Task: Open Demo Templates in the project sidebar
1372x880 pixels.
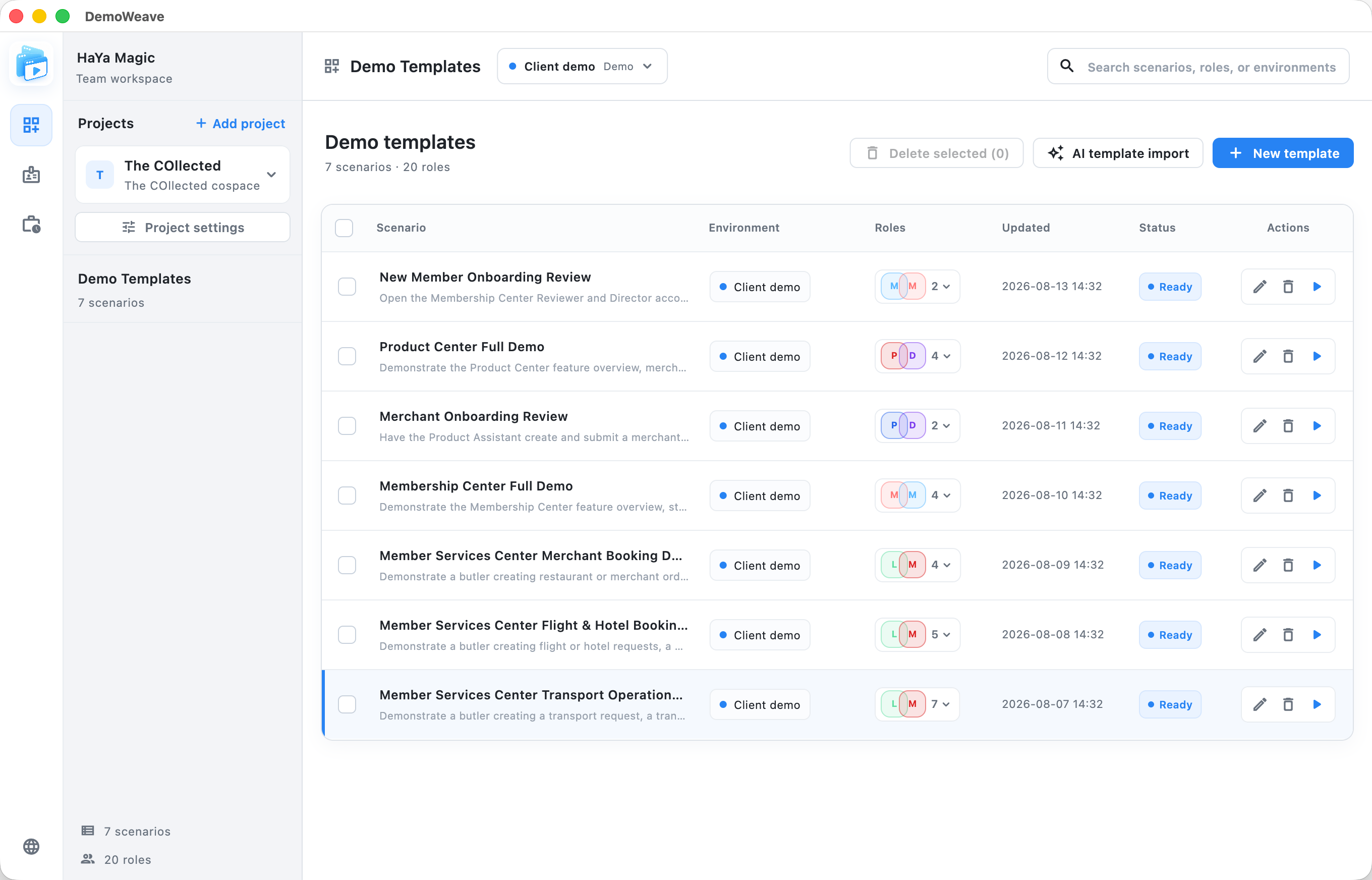Action: [183, 290]
